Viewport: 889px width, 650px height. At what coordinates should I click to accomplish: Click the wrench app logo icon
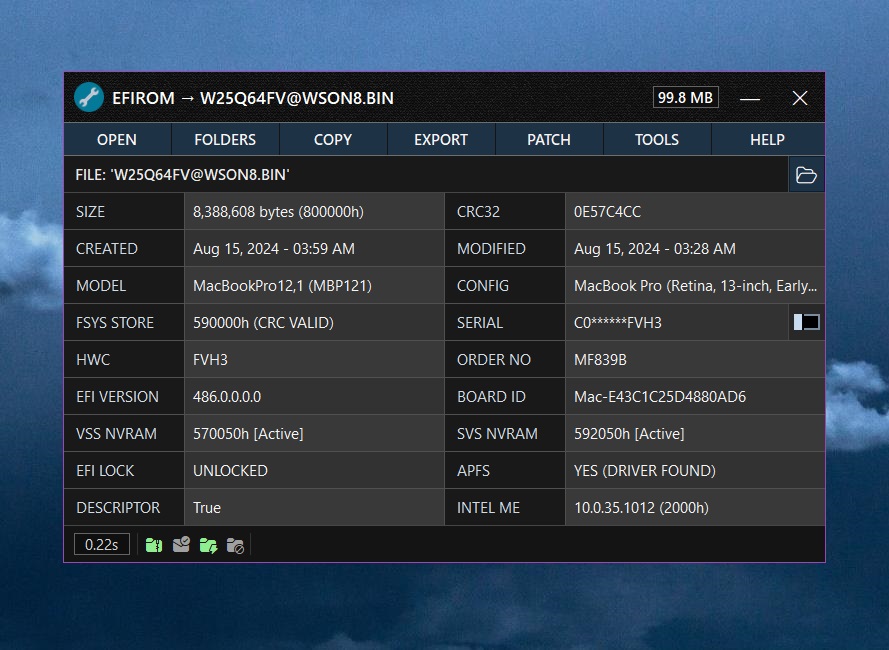click(x=89, y=98)
